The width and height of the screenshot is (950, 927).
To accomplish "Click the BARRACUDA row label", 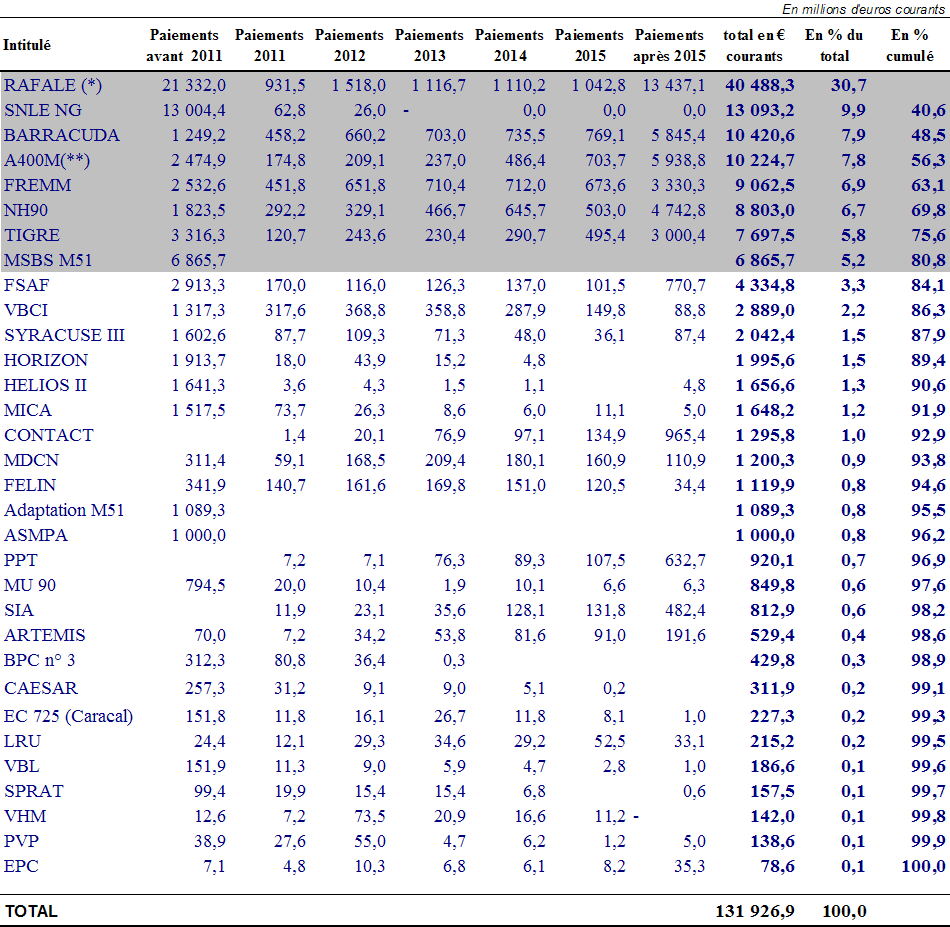I will pyautogui.click(x=61, y=135).
